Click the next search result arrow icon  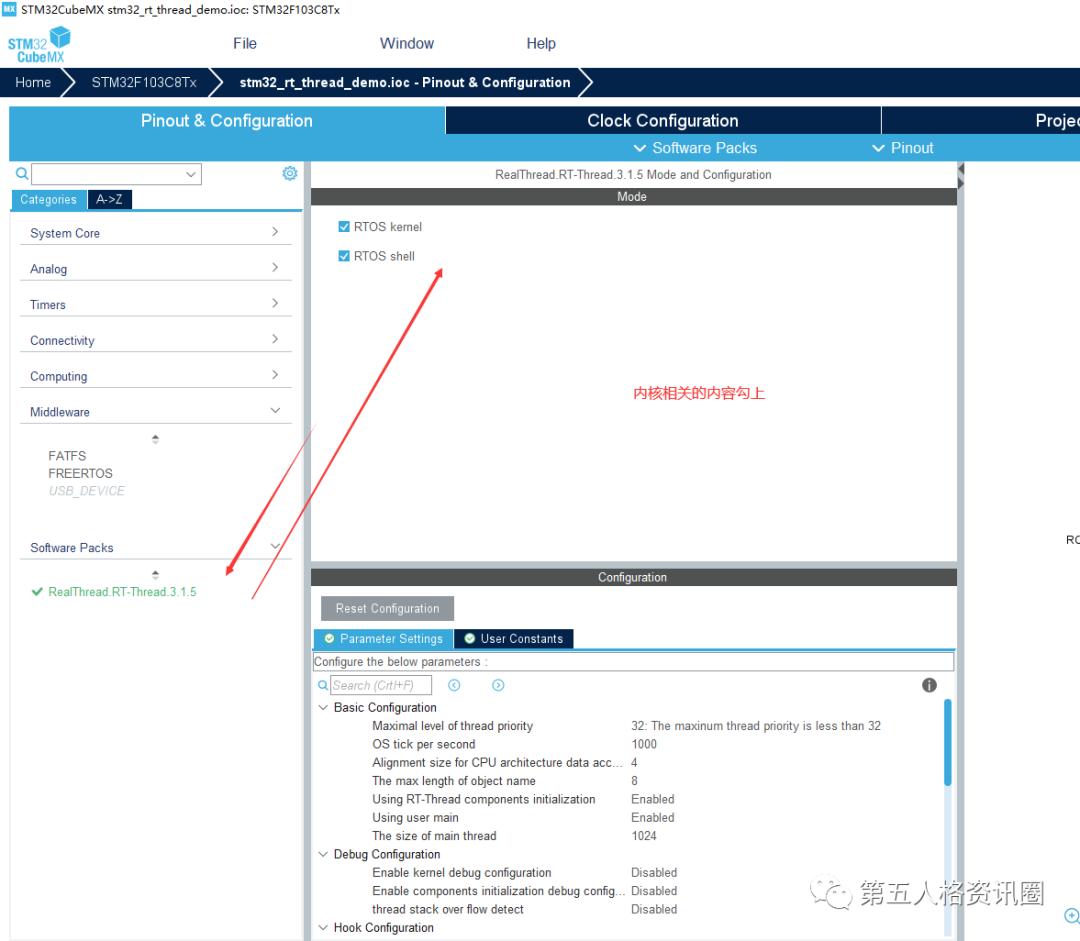[x=498, y=685]
